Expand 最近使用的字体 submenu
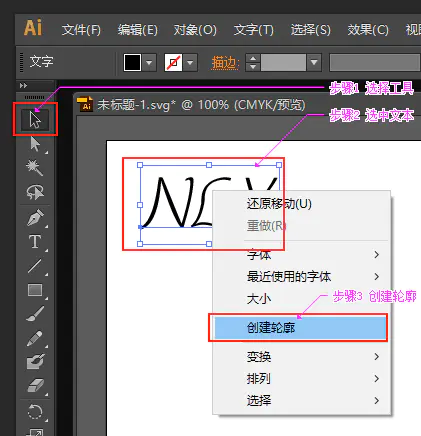 pos(302,277)
